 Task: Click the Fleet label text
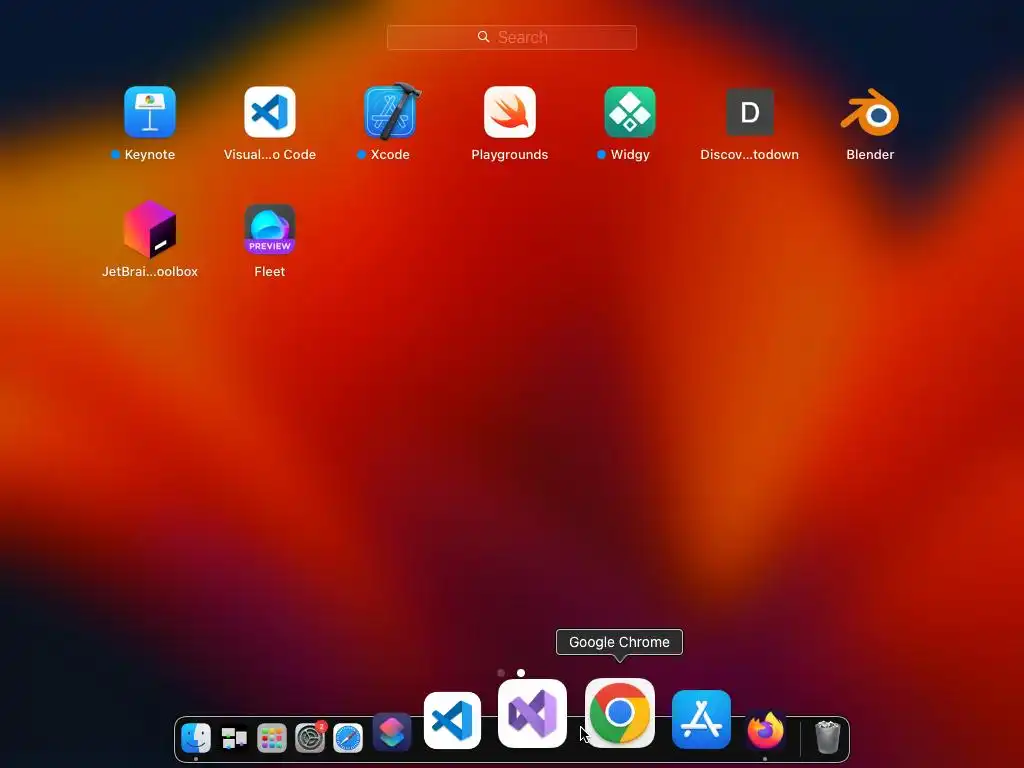(x=270, y=272)
